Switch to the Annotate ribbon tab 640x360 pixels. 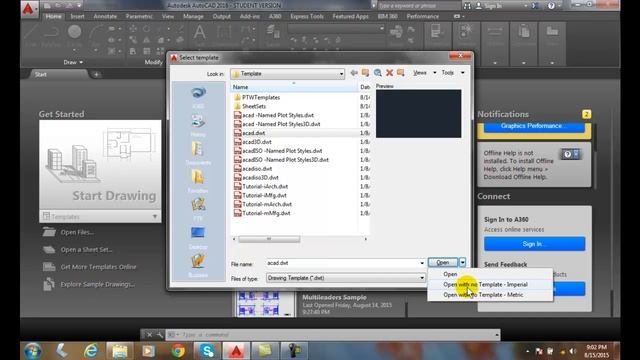coord(105,16)
